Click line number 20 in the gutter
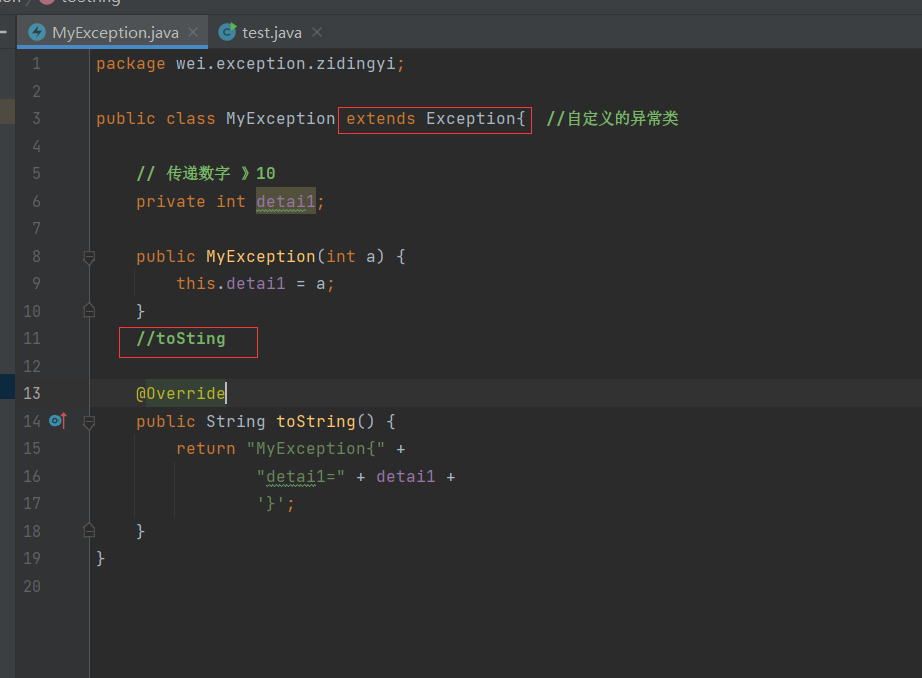The image size is (922, 678). coord(32,586)
